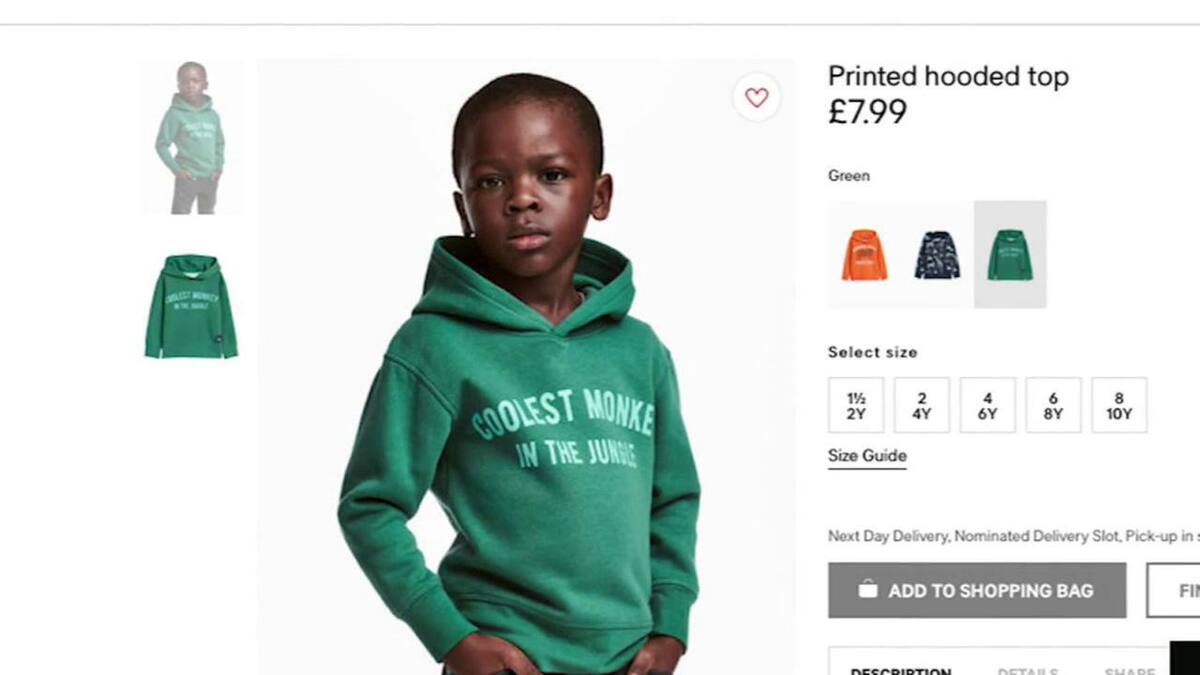Choose size 4-6Y
The height and width of the screenshot is (675, 1200).
point(988,405)
